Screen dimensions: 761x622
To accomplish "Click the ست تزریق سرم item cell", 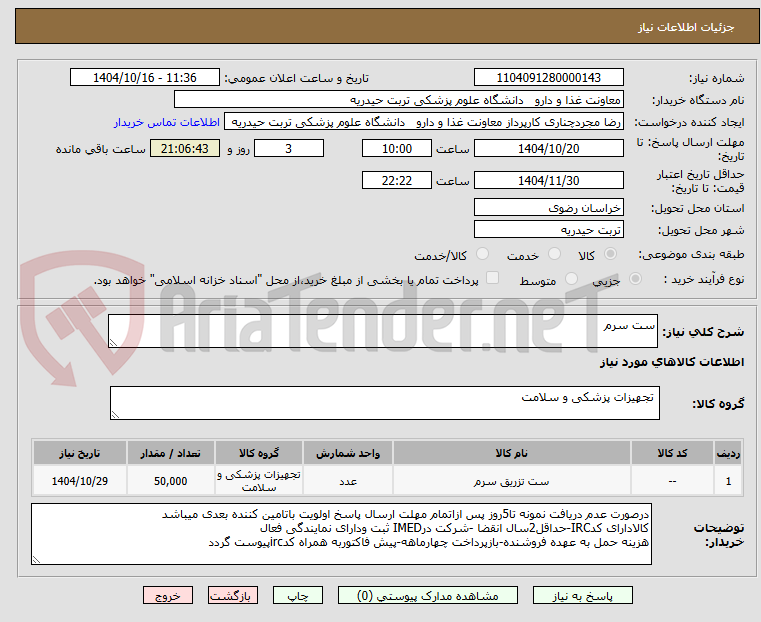I will (x=512, y=481).
